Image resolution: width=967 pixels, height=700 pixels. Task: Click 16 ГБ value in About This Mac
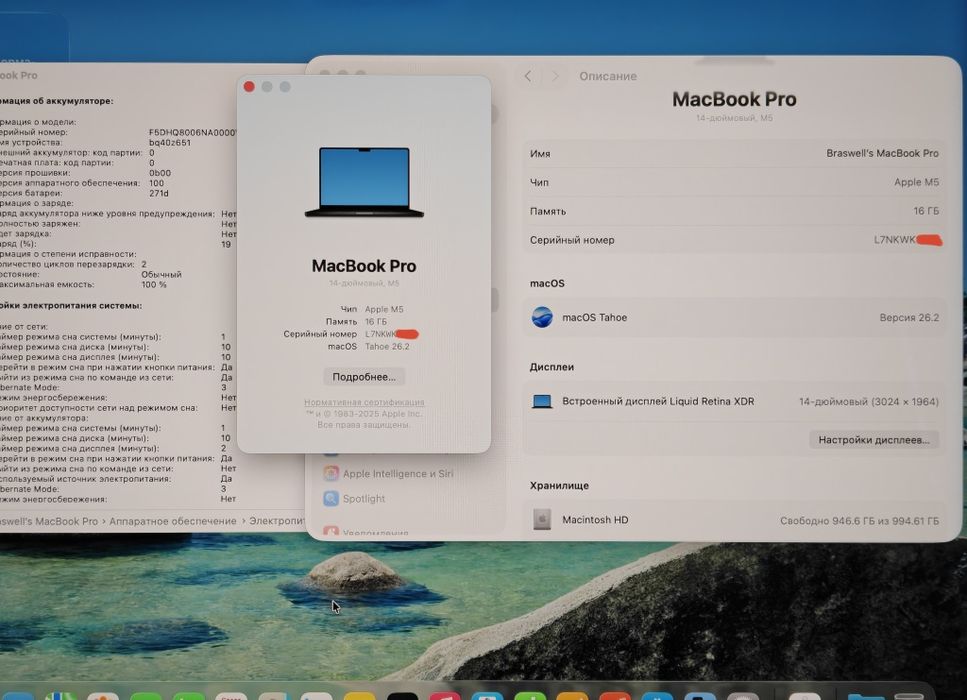(376, 322)
